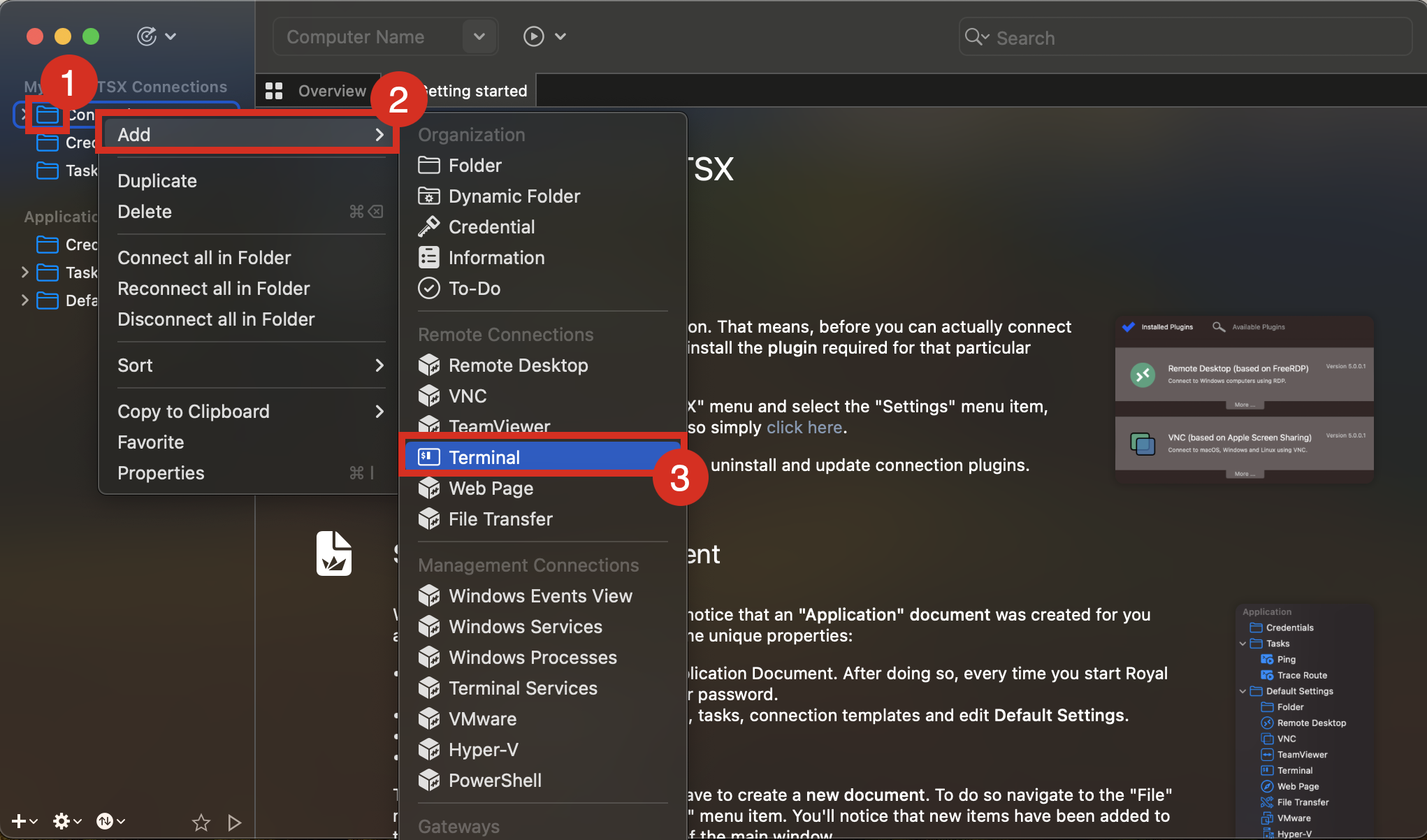
Task: Click the Terminal connection icon in submenu
Action: (428, 457)
